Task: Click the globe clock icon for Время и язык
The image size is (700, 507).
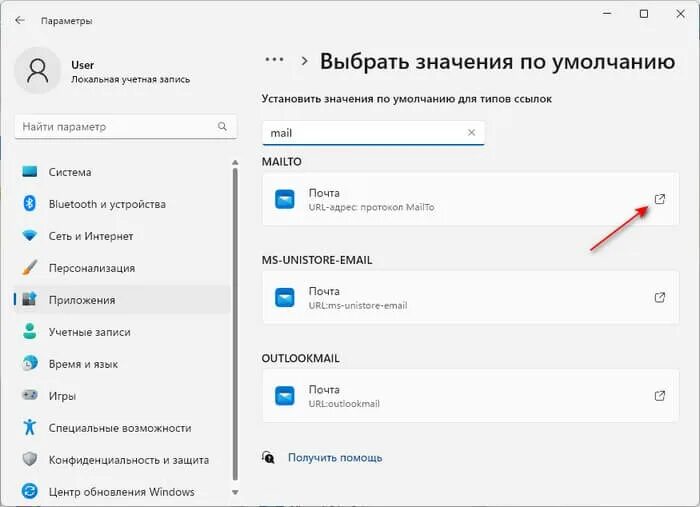Action: point(30,364)
